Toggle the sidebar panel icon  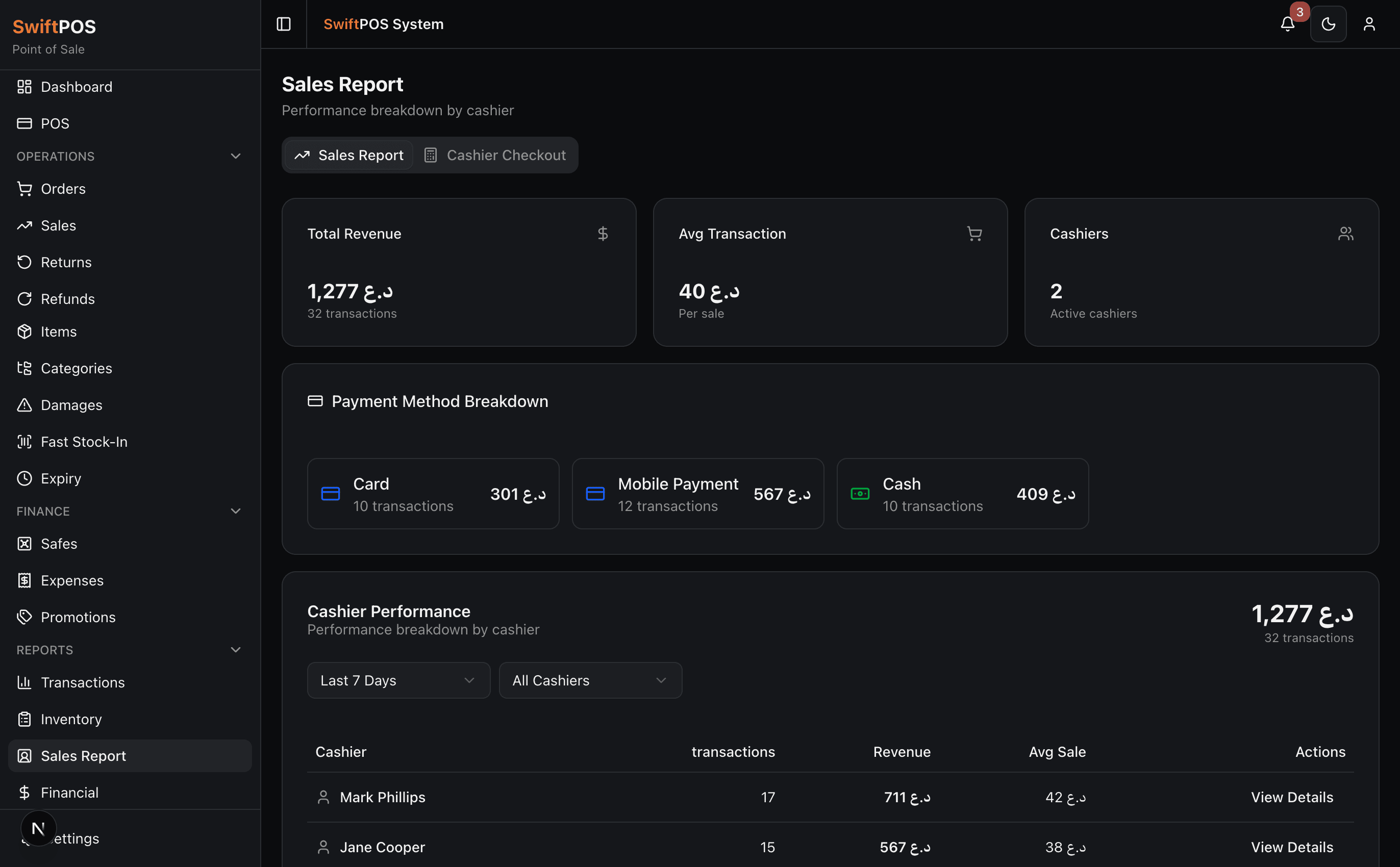point(283,24)
